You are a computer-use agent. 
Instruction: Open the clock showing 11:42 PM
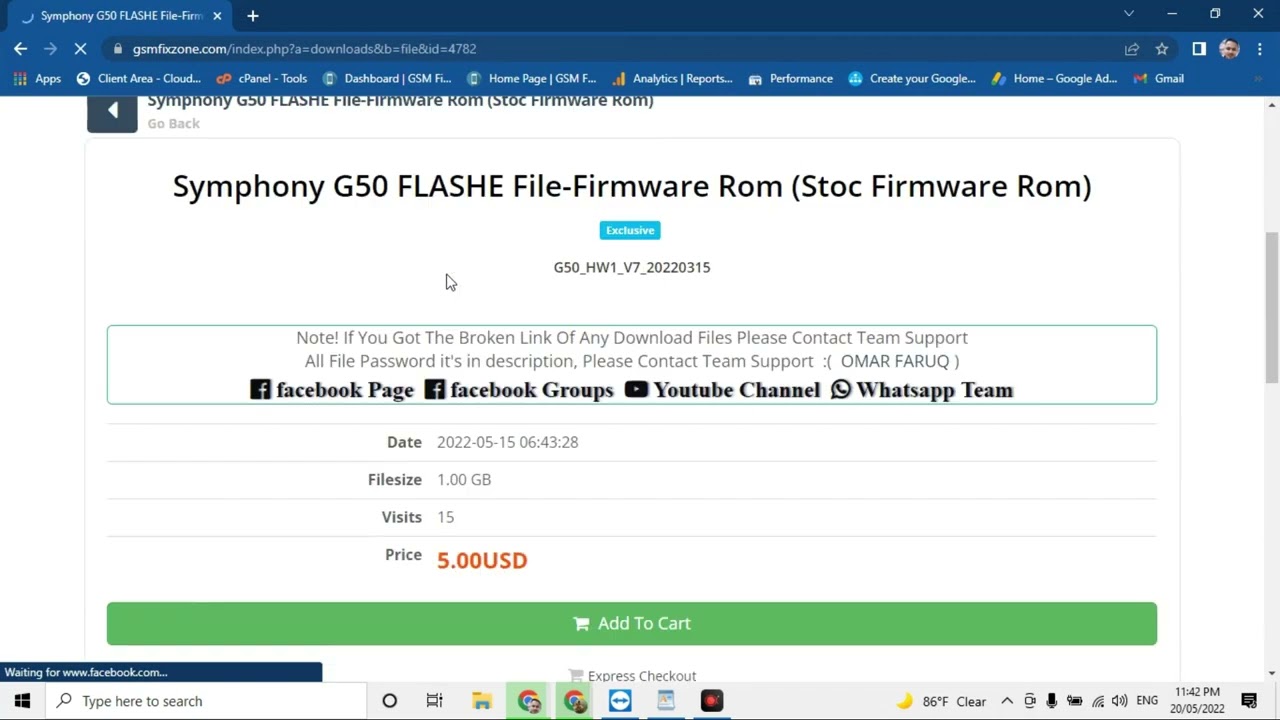[1198, 701]
